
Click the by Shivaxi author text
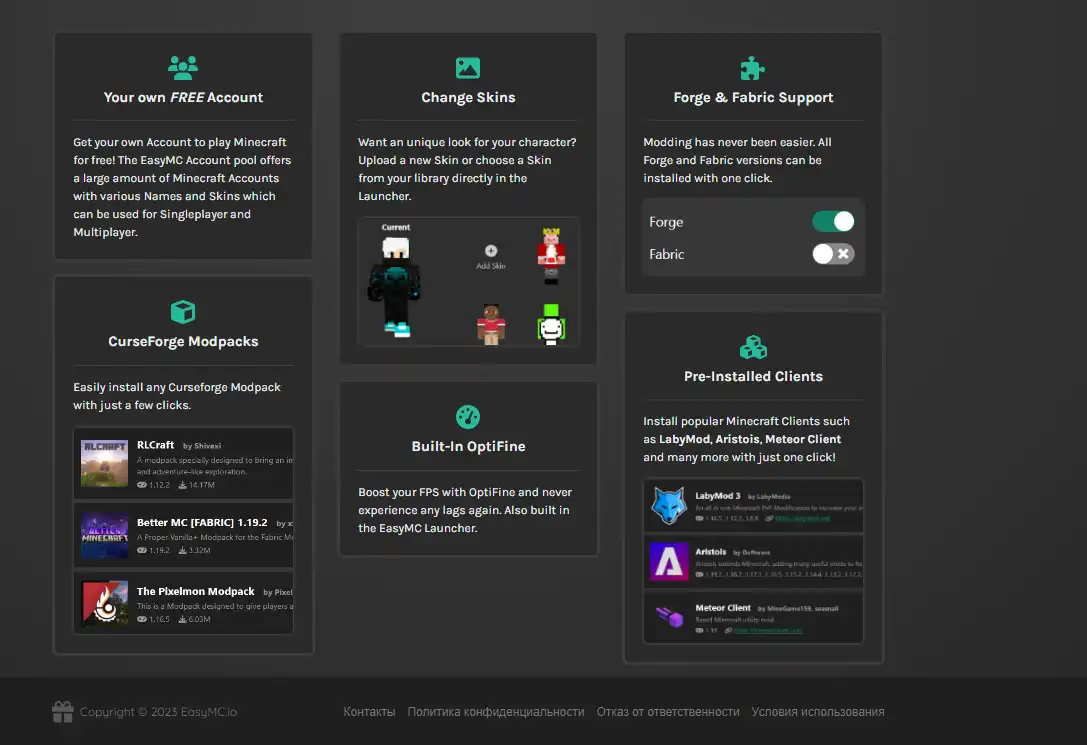pyautogui.click(x=202, y=446)
